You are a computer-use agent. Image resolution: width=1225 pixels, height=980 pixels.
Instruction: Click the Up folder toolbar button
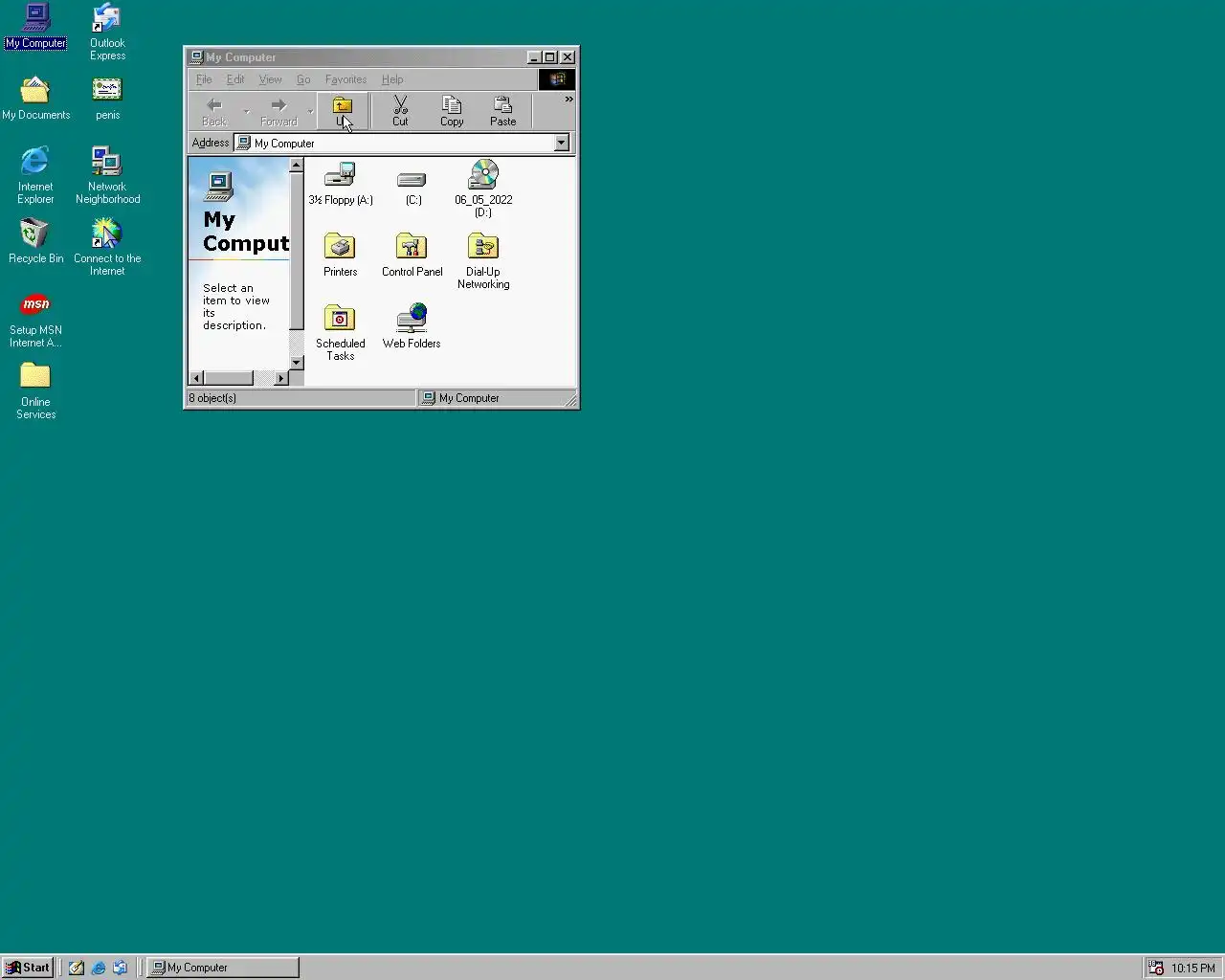343,111
